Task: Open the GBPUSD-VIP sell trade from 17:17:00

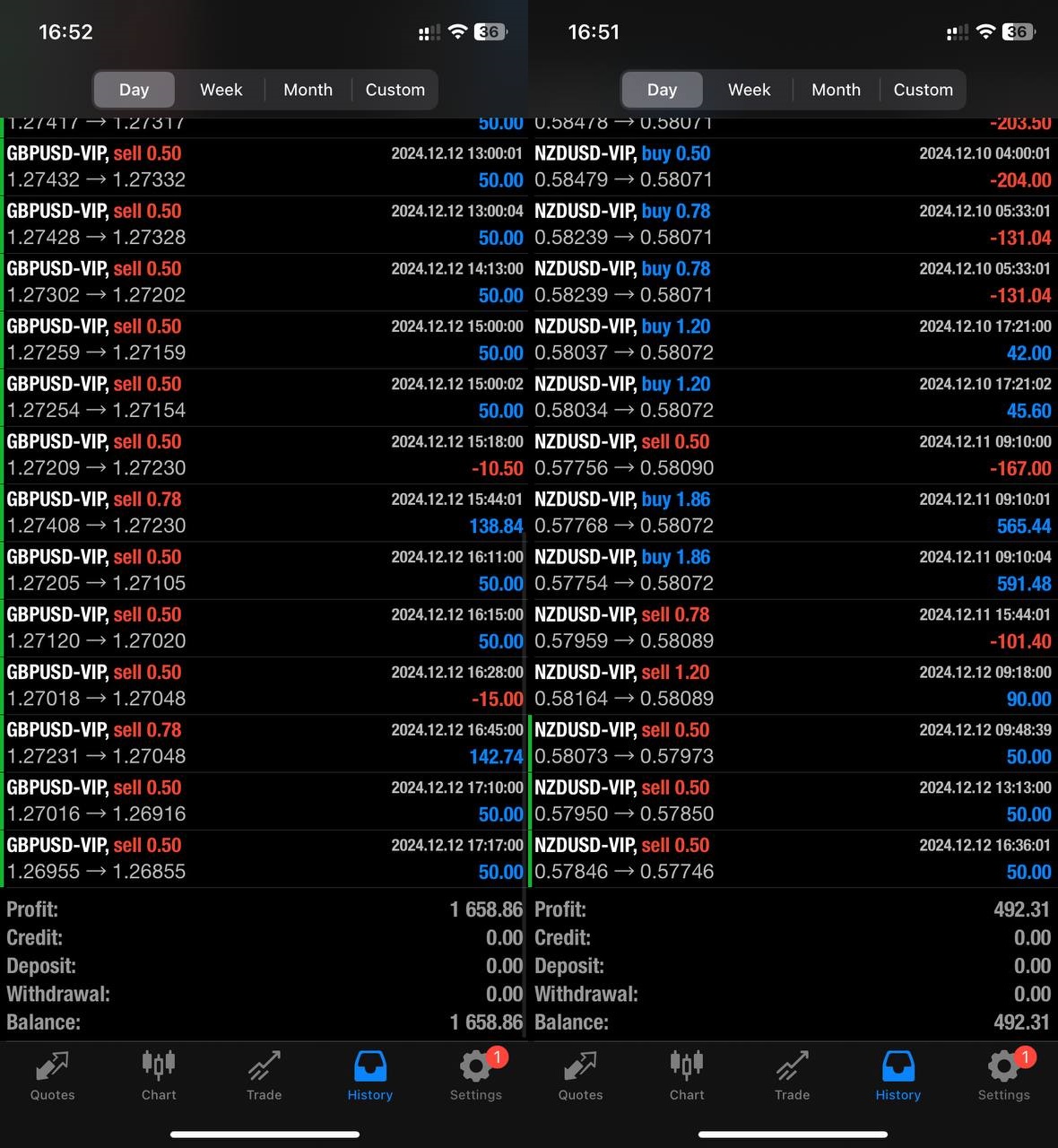Action: point(264,857)
